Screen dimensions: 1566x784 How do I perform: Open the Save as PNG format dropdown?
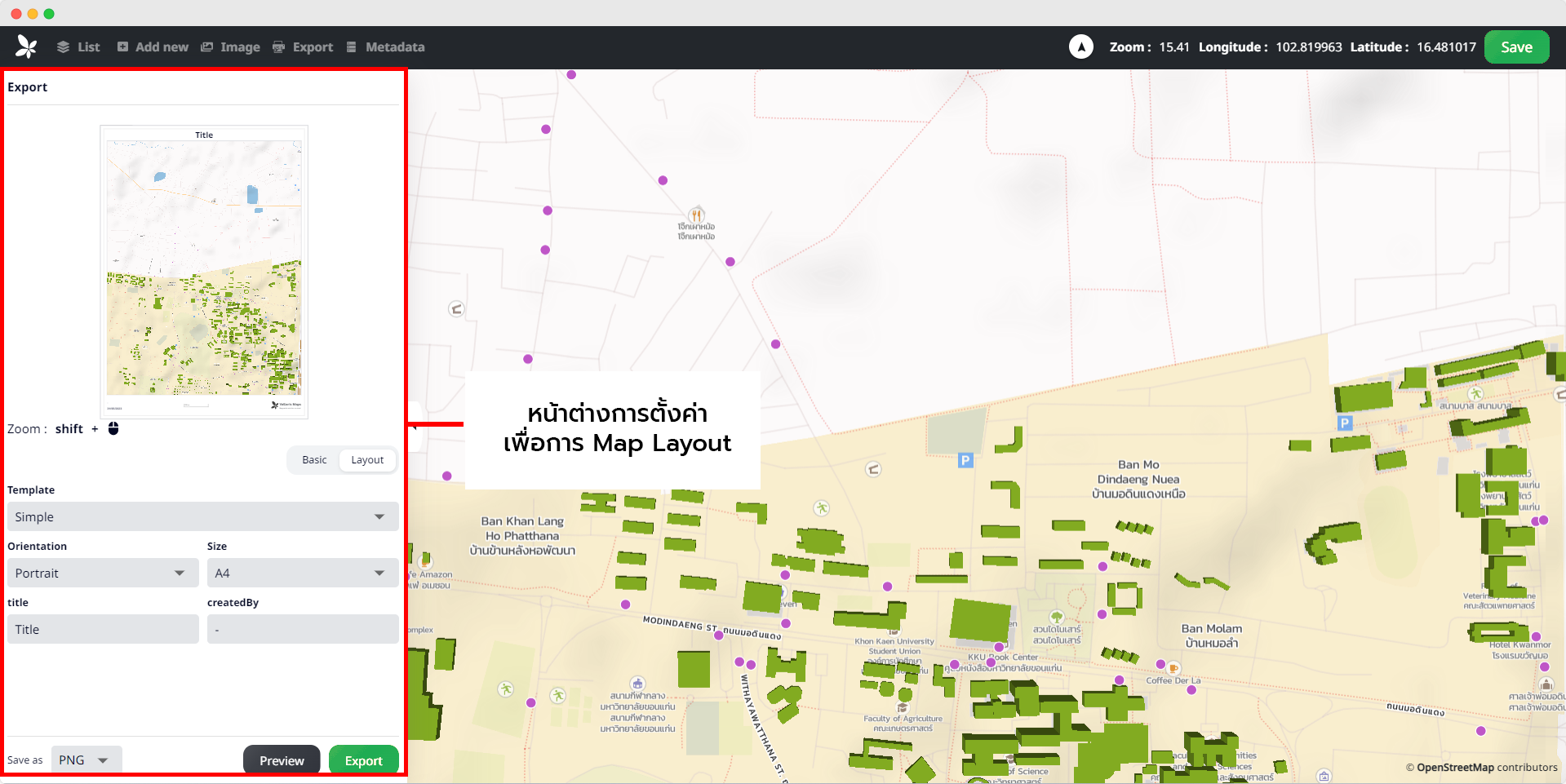click(x=87, y=760)
